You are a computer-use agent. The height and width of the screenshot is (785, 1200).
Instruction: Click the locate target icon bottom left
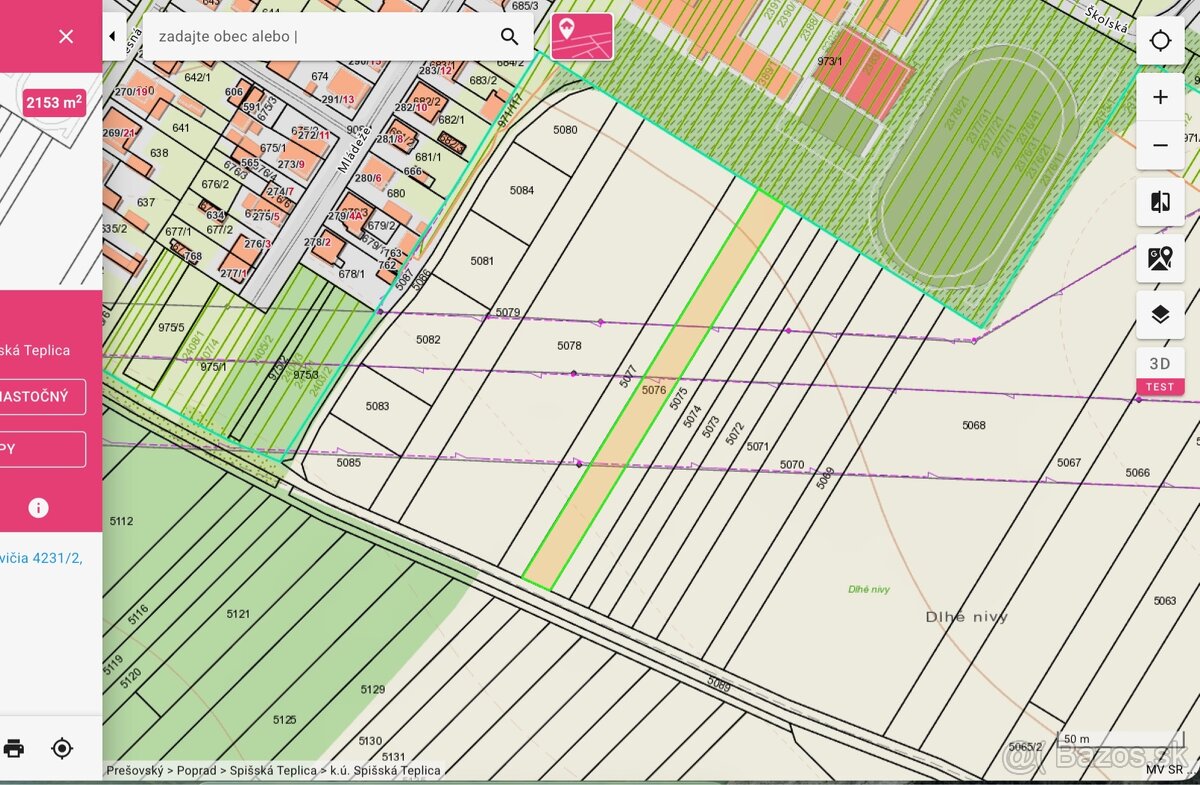tap(62, 748)
